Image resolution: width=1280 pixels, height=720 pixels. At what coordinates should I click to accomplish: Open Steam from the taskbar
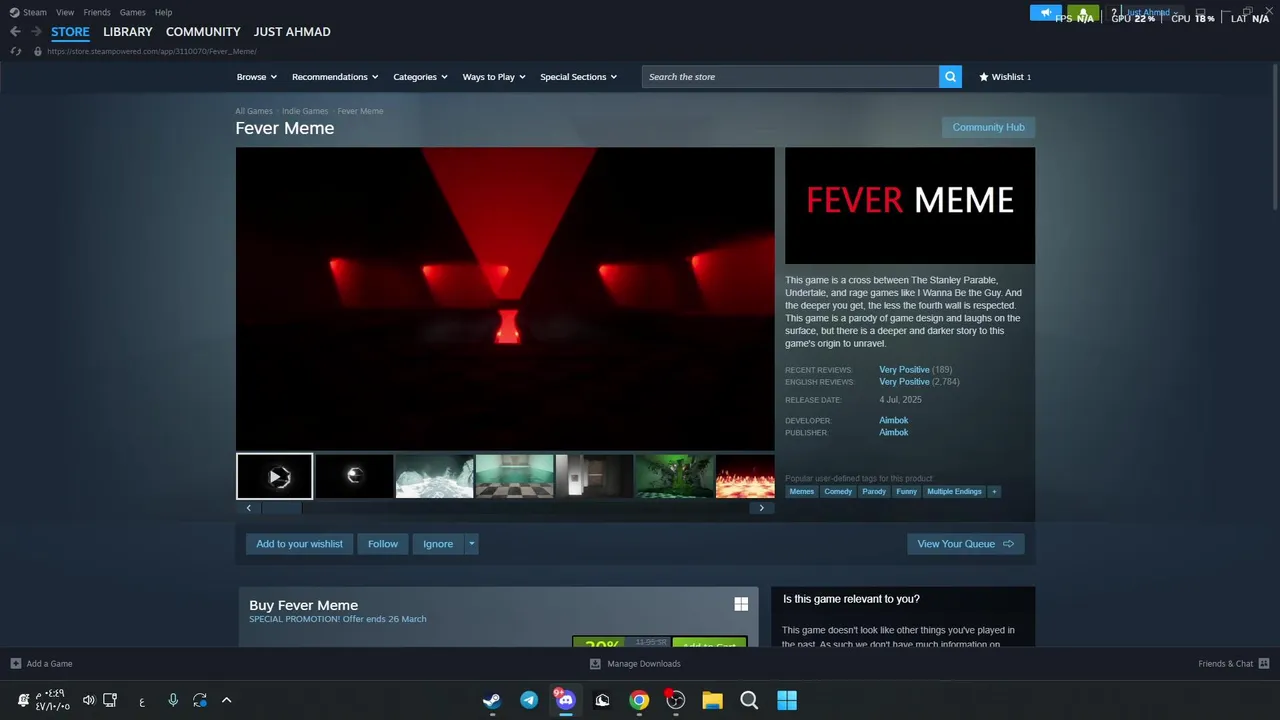492,700
